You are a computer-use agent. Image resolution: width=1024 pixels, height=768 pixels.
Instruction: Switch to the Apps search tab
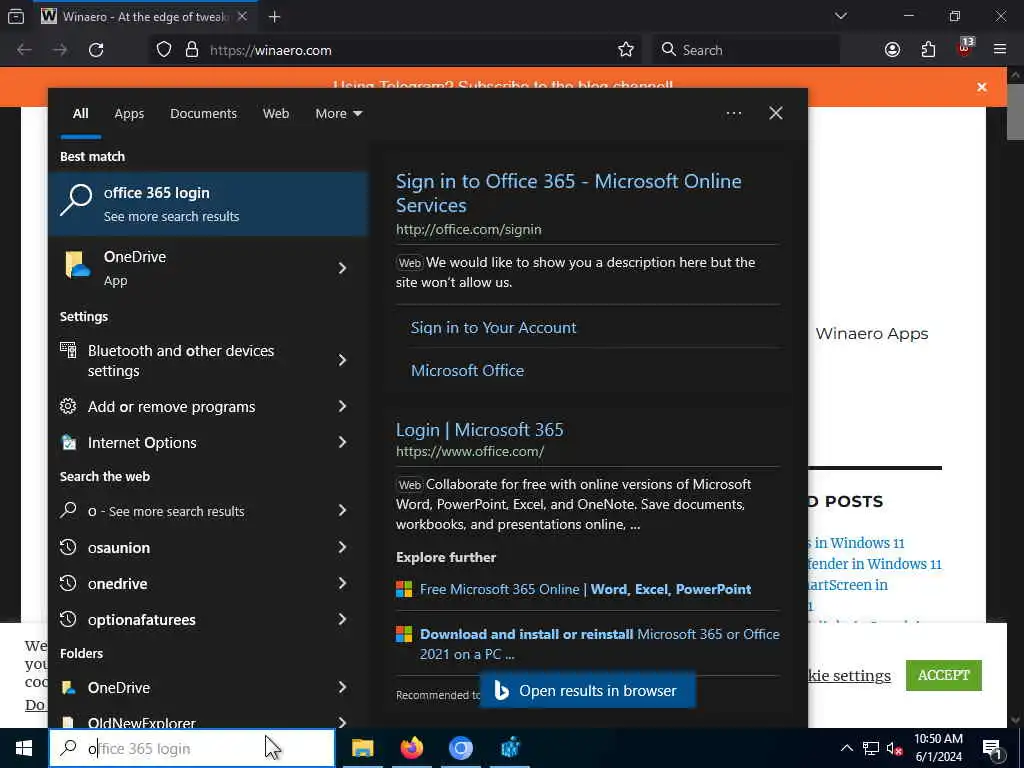click(129, 114)
